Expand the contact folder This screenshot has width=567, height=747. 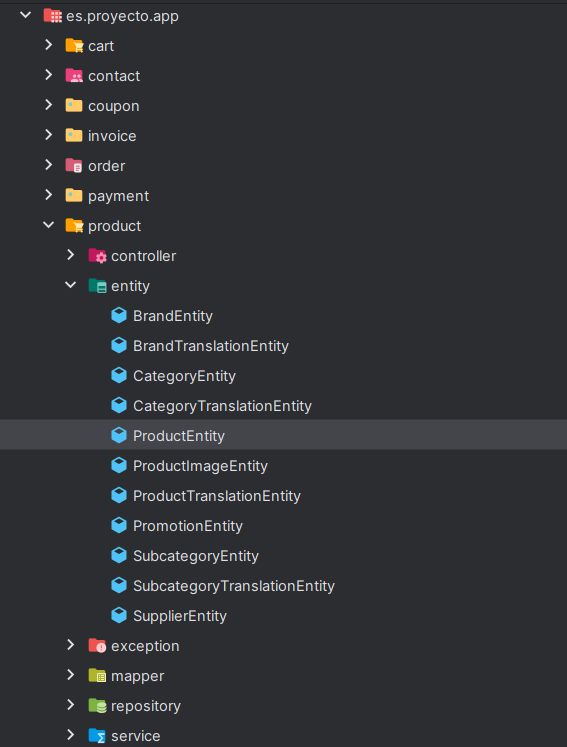pos(49,75)
